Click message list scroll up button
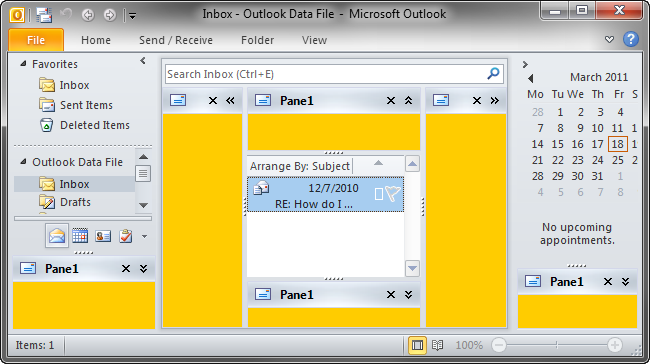Screen dimensions: 650x364 pos(412,164)
